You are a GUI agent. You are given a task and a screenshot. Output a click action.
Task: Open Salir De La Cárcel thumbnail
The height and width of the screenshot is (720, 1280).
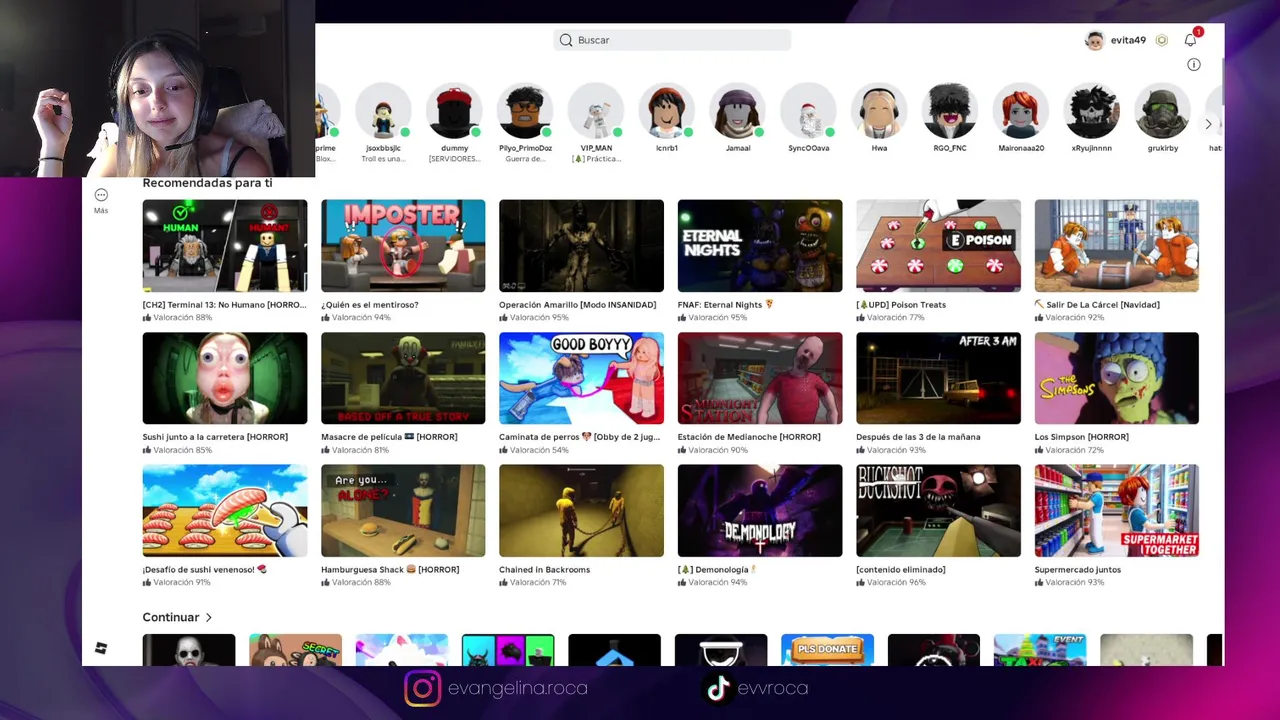pos(1116,246)
